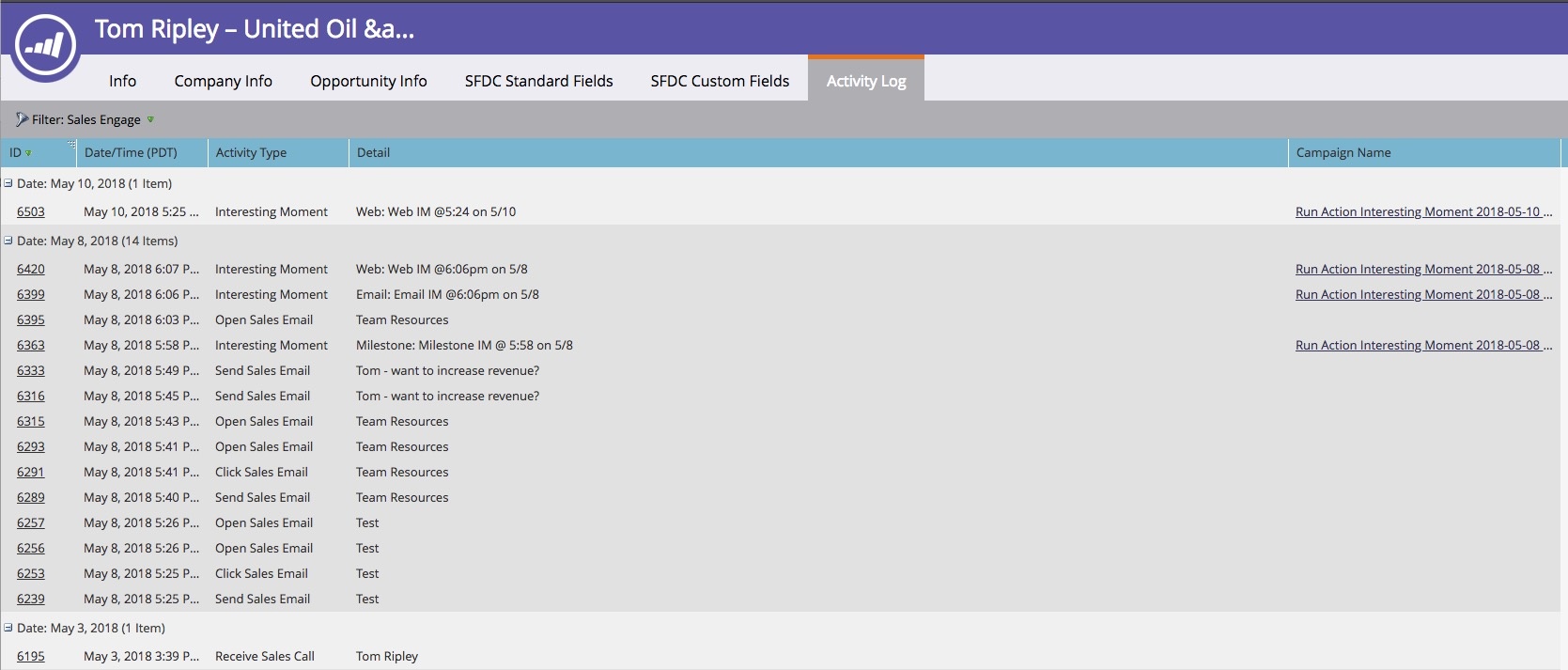Open campaign link in row 6363
This screenshot has height=670, width=1568.
pyautogui.click(x=1423, y=345)
